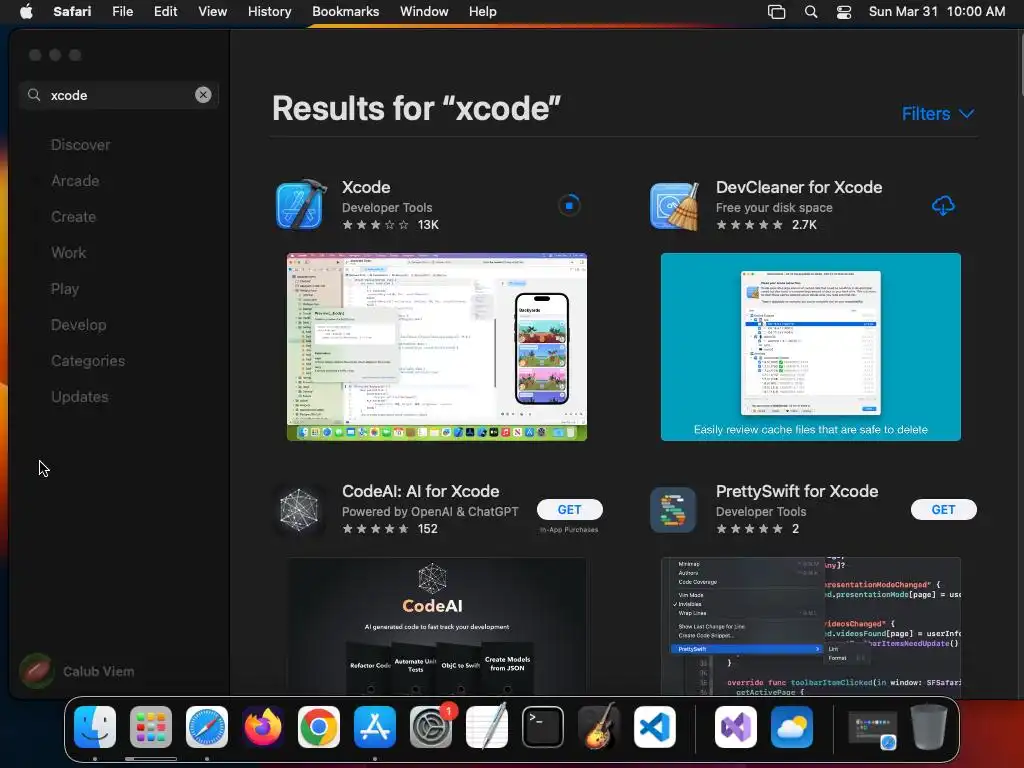Launch Firefox from the Dock

263,727
